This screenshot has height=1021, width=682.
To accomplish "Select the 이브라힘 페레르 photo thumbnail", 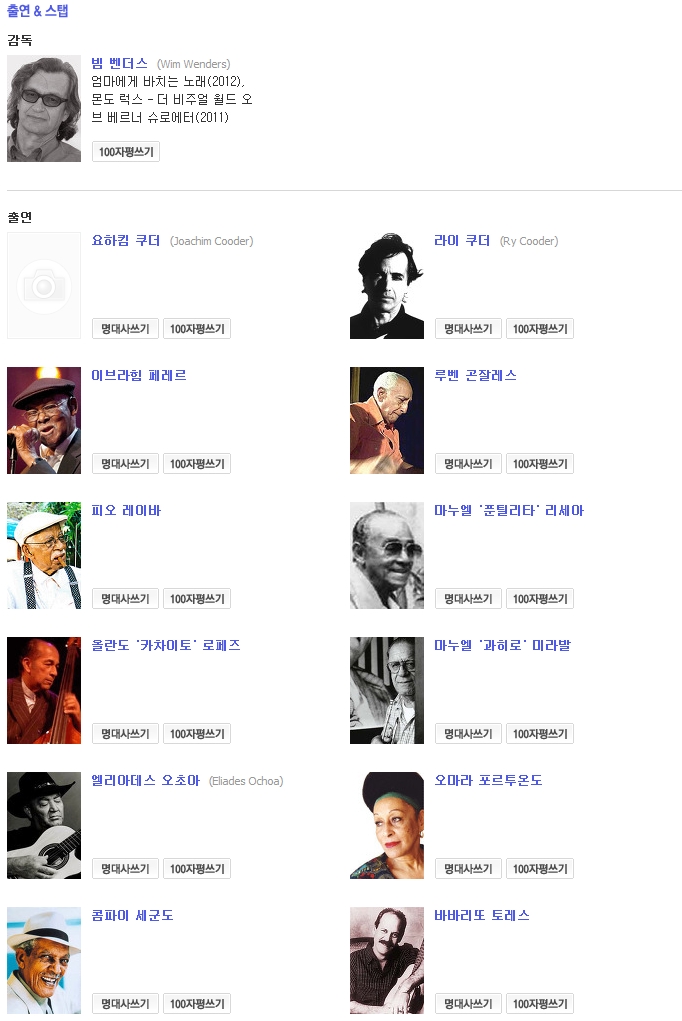I will [44, 420].
